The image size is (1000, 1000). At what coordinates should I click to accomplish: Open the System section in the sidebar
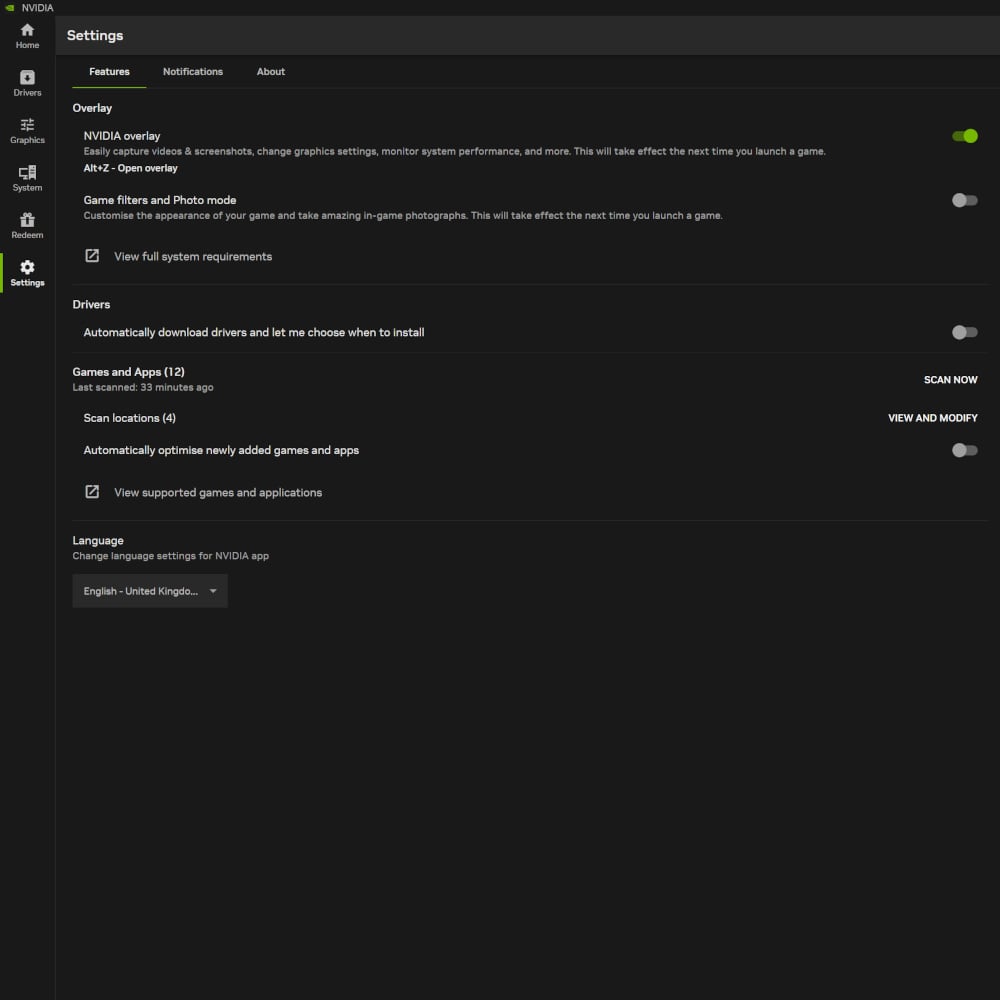tap(27, 178)
